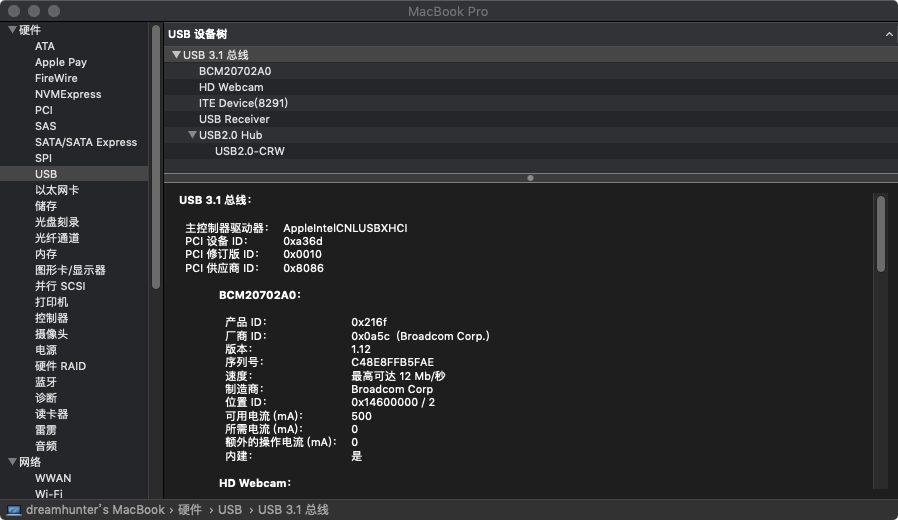Collapse the 网络 section triangle

coord(12,462)
